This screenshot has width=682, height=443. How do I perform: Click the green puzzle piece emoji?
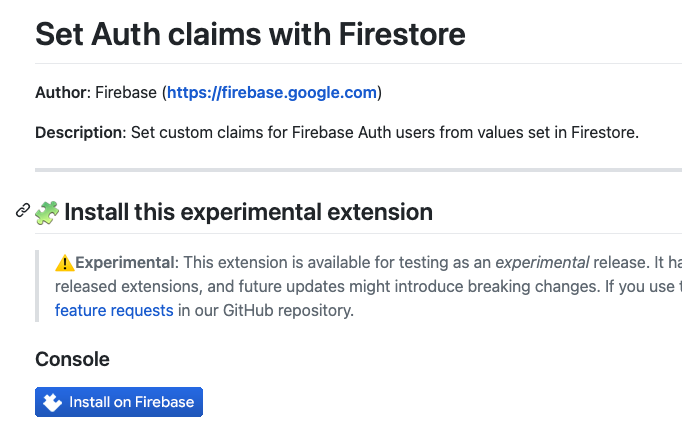pyautogui.click(x=47, y=212)
